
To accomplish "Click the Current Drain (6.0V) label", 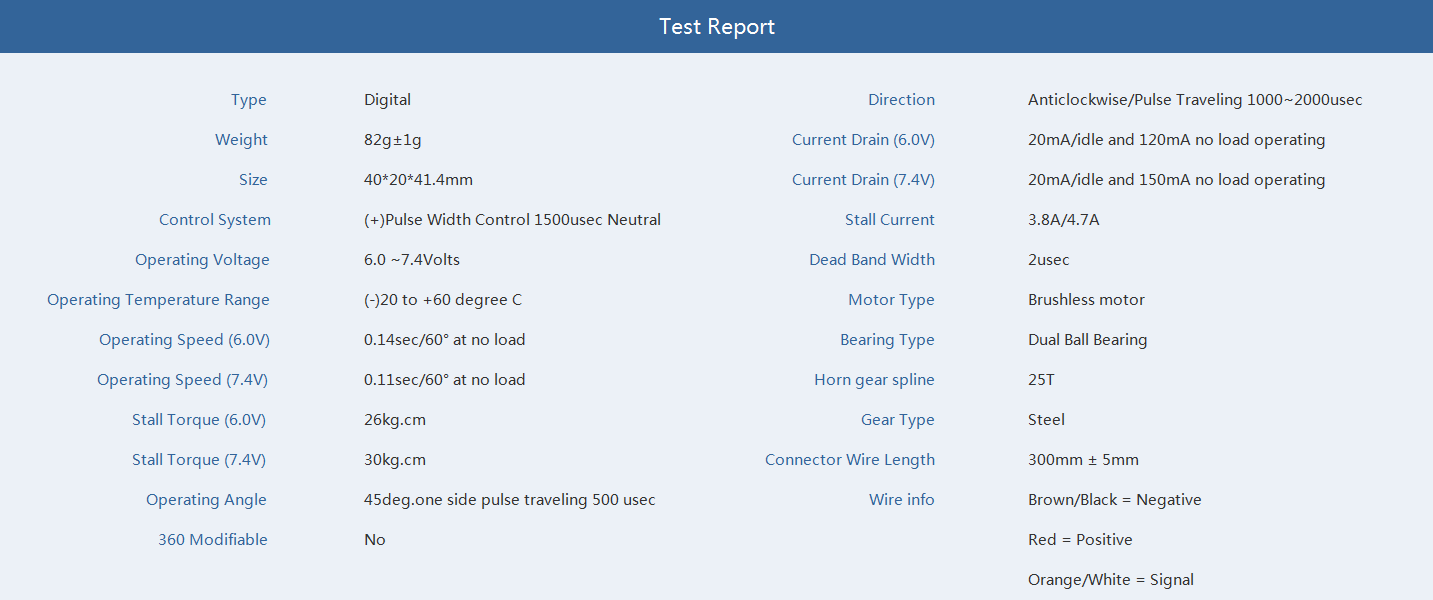I will (x=864, y=140).
